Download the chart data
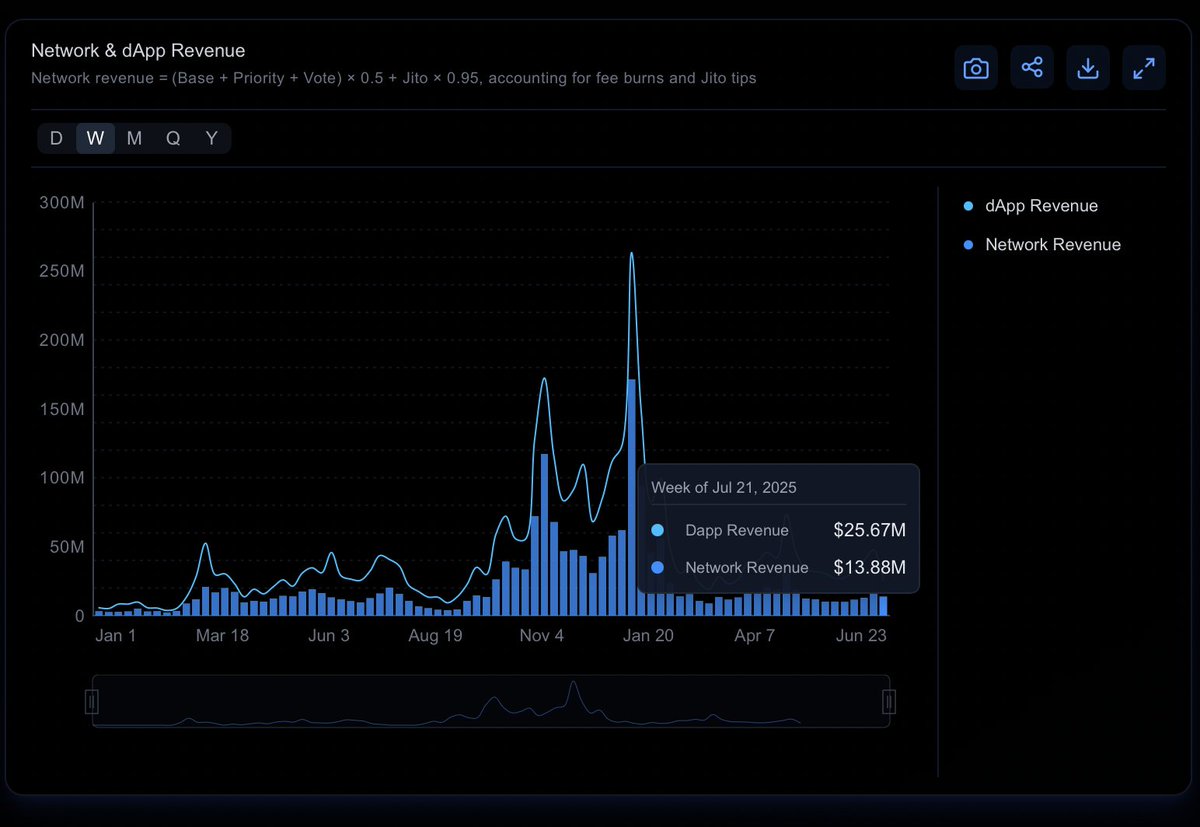 1088,67
